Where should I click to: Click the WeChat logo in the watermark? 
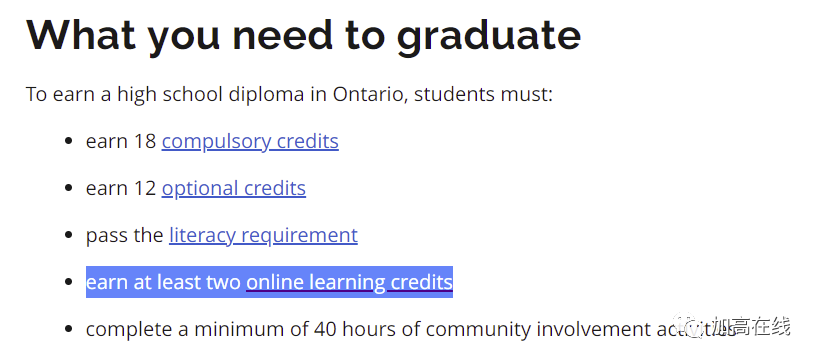pos(689,327)
